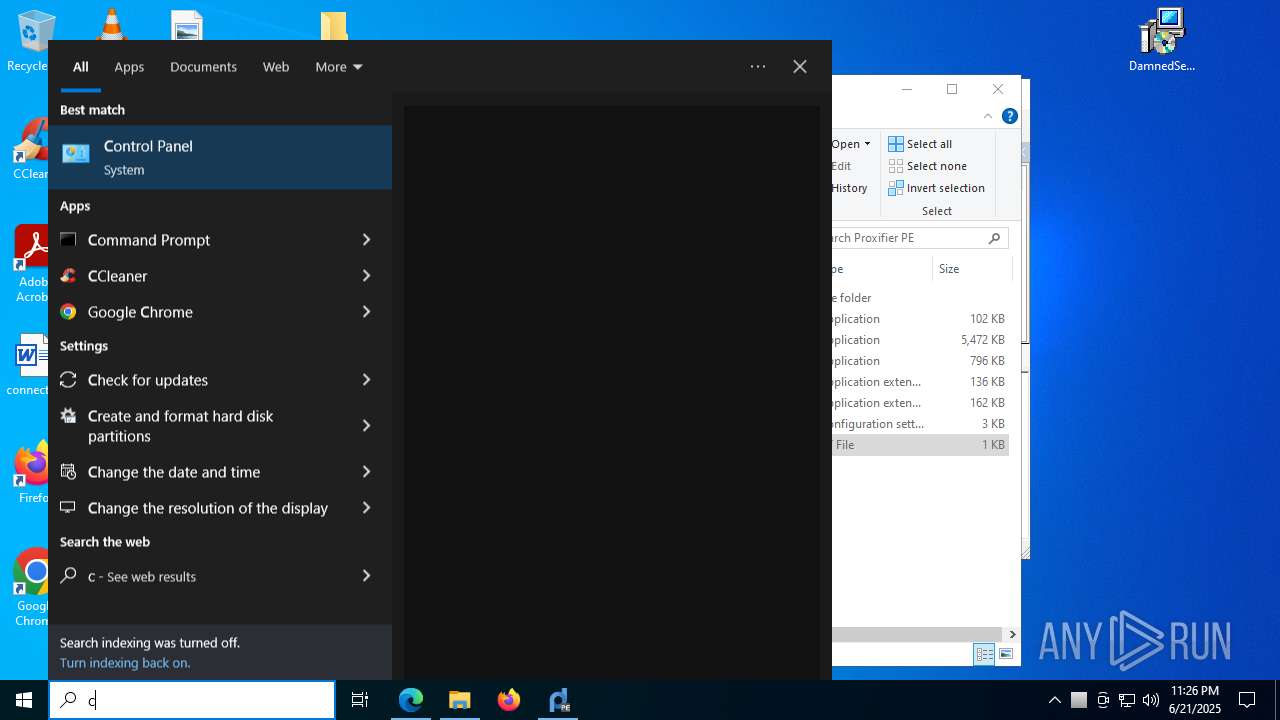Expand web results options arrow
The height and width of the screenshot is (720, 1280).
[366, 576]
